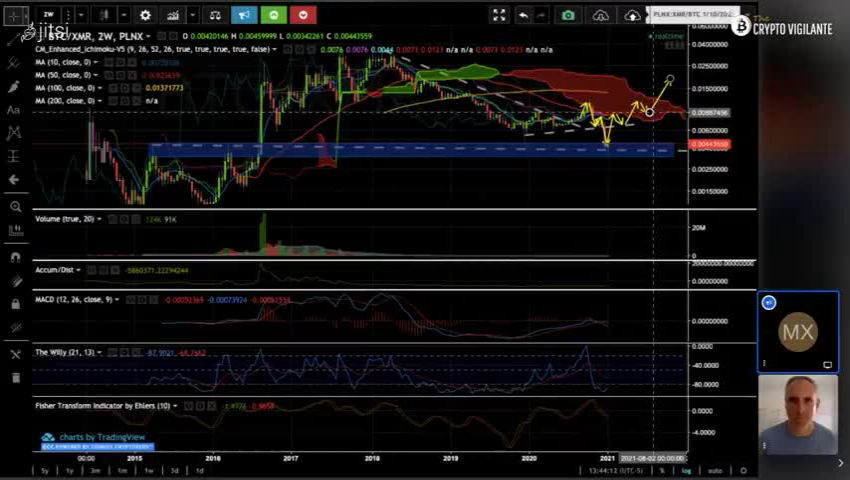Viewport: 850px width, 480px height.
Task: Open the indicators chart-bars button
Action: coord(173,15)
